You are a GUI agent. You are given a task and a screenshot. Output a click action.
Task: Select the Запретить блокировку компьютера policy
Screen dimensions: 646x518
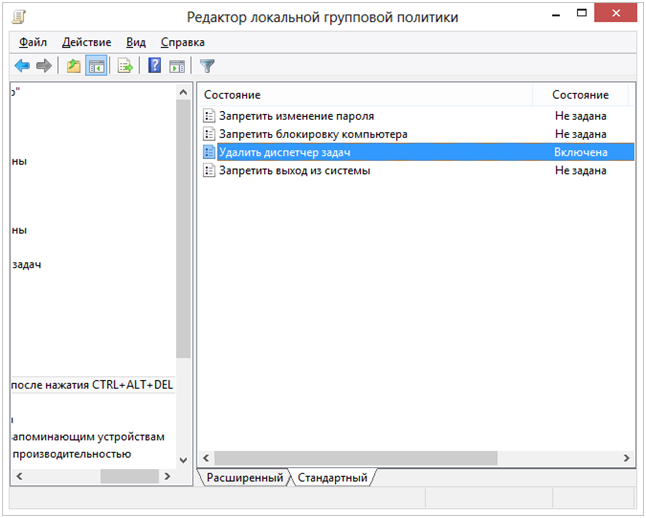click(313, 134)
